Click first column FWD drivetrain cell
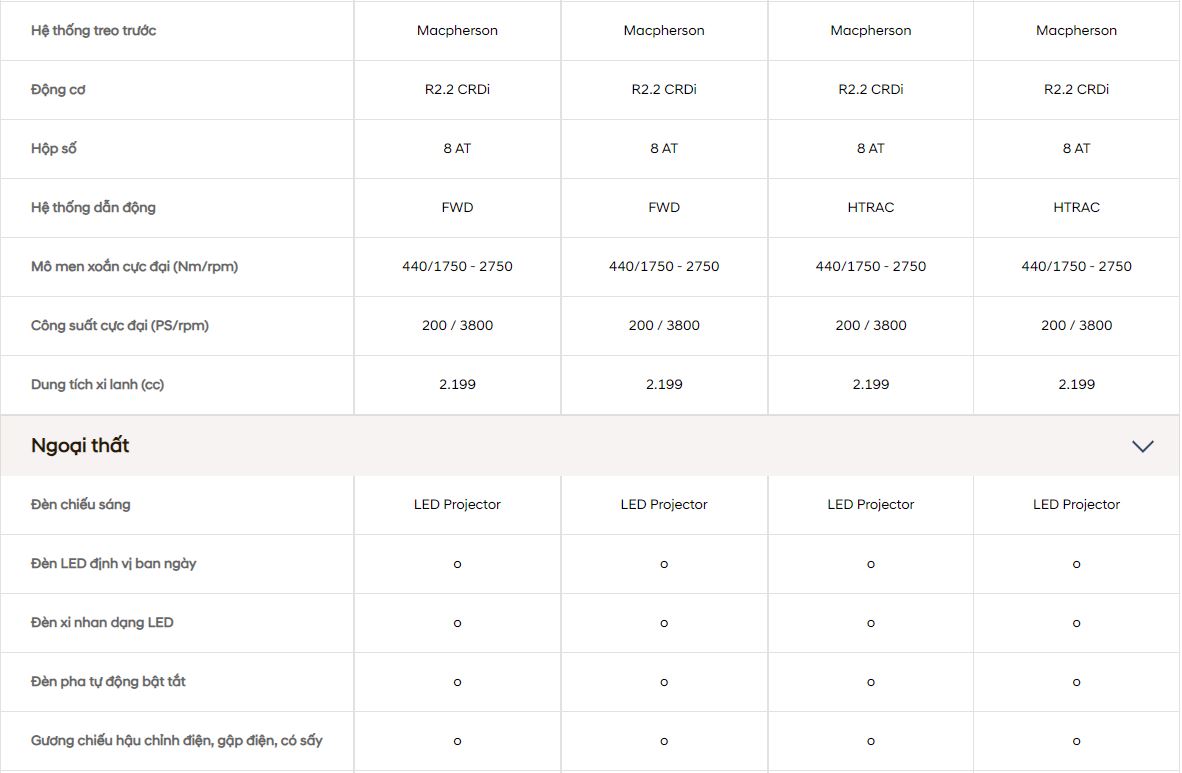 [458, 207]
